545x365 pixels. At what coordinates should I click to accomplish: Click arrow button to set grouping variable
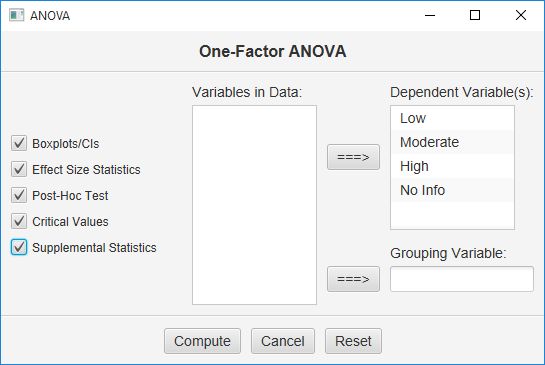click(353, 279)
